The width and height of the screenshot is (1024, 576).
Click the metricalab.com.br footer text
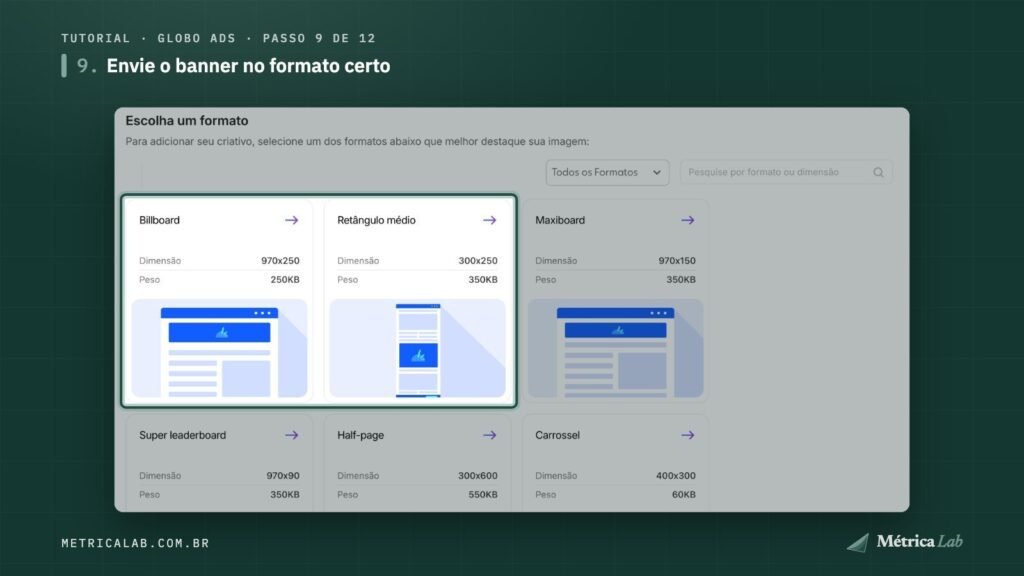click(x=135, y=543)
